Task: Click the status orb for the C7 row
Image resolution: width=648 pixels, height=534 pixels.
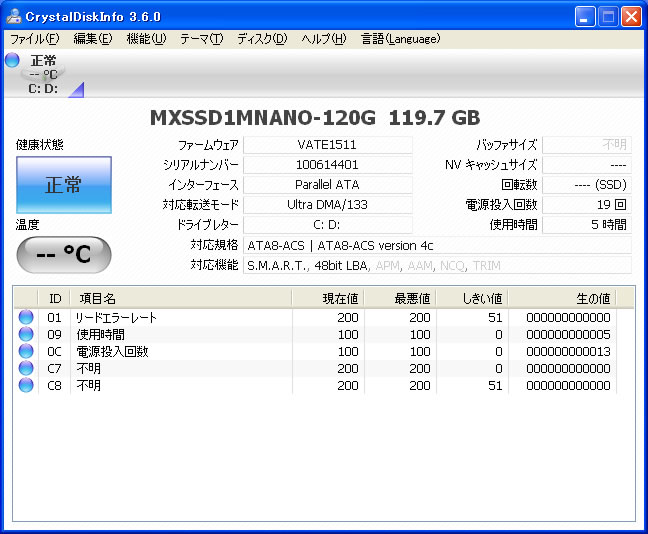Action: [x=26, y=368]
